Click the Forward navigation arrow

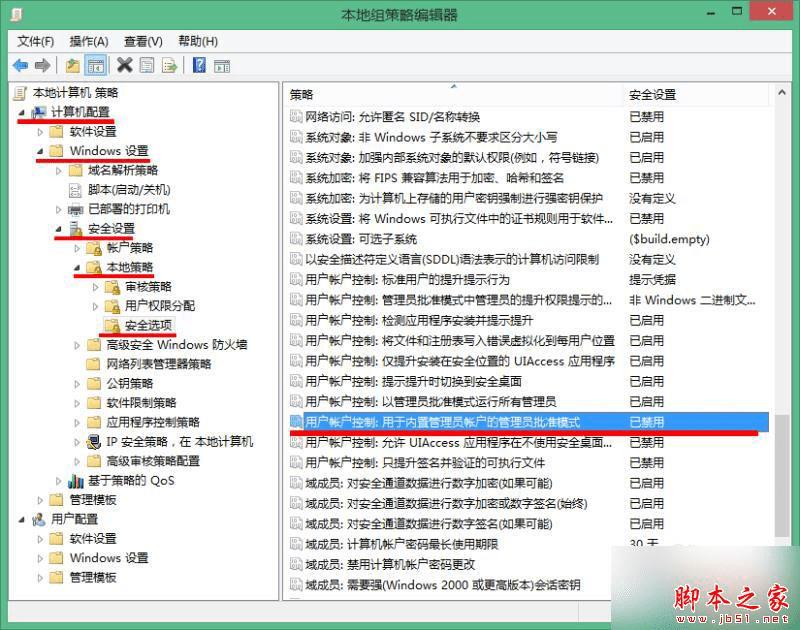point(40,65)
